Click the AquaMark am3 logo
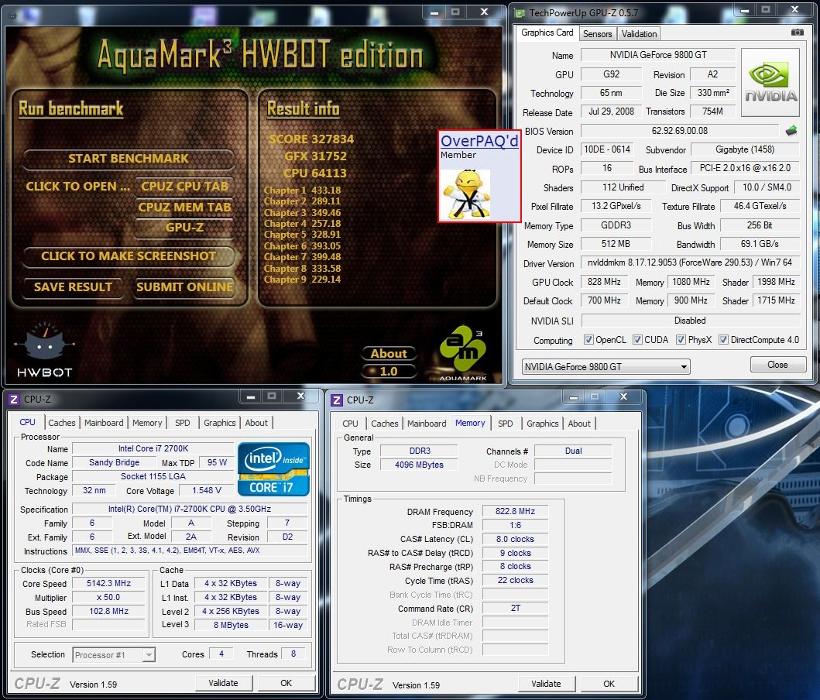 tap(463, 351)
